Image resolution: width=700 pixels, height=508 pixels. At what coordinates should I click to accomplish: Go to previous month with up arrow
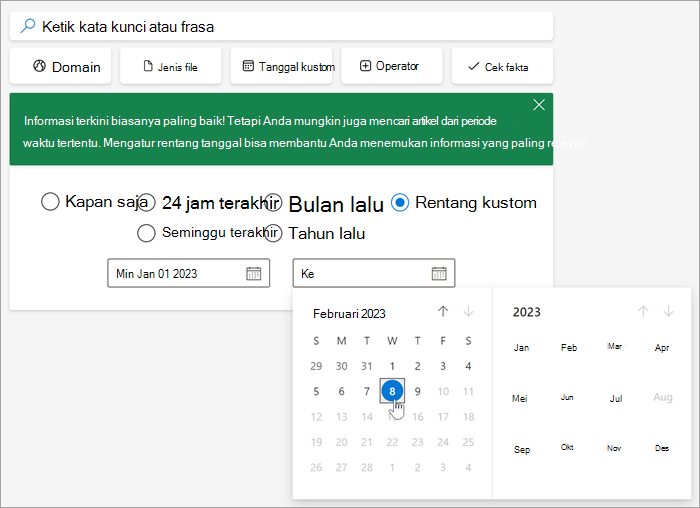[x=443, y=311]
